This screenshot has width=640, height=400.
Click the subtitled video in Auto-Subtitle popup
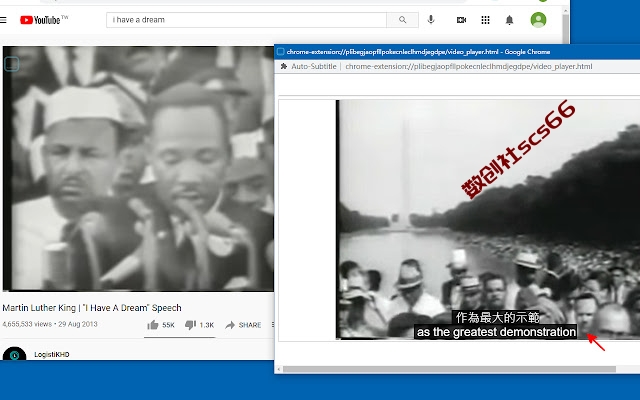point(488,219)
